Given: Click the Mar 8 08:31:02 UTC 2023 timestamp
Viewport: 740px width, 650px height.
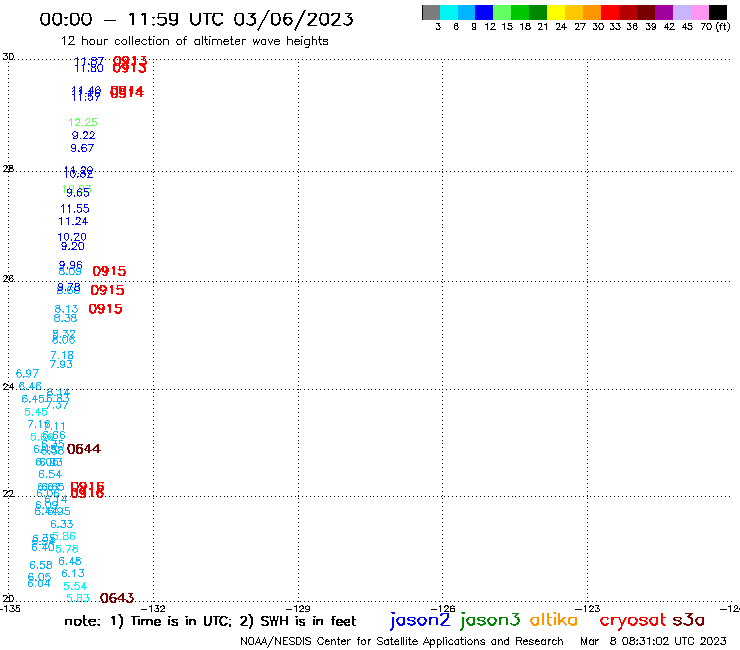Looking at the screenshot, I should coord(653,641).
